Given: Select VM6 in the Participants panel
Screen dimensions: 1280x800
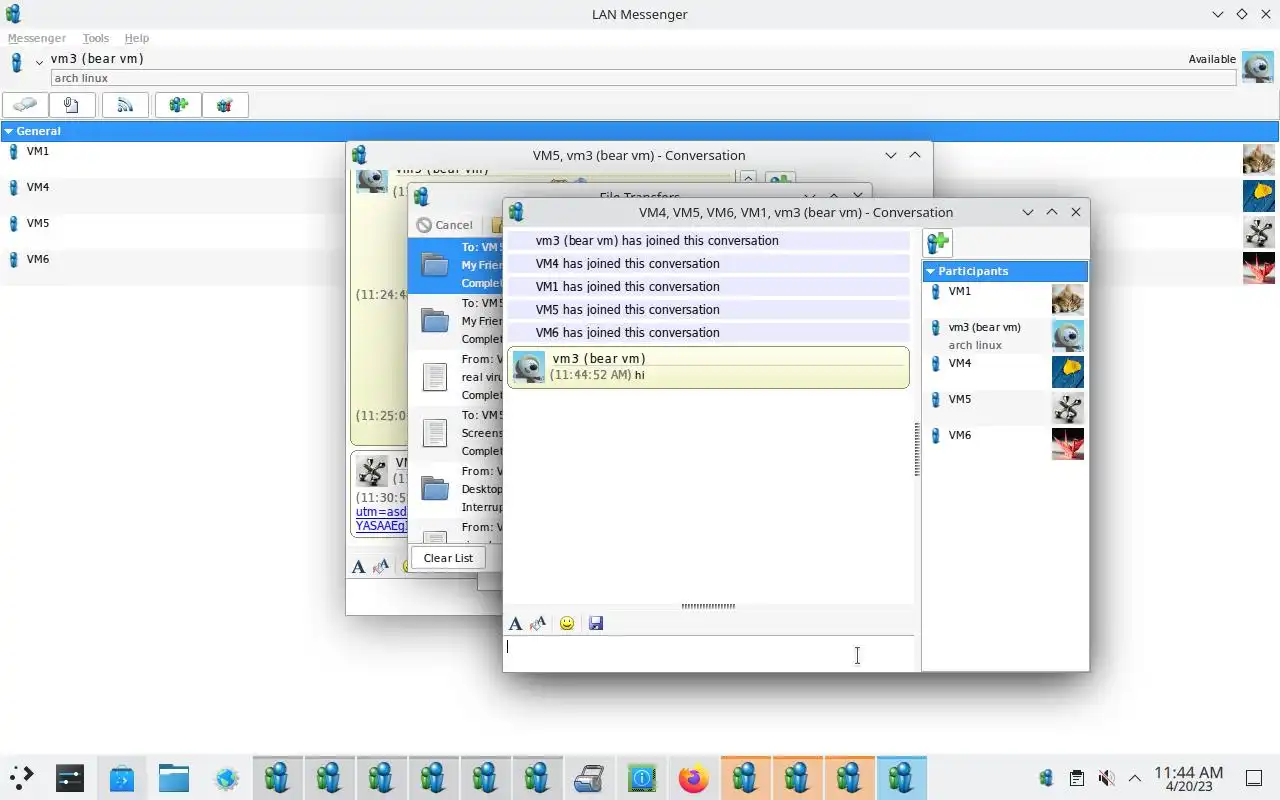Looking at the screenshot, I should click(x=1005, y=443).
